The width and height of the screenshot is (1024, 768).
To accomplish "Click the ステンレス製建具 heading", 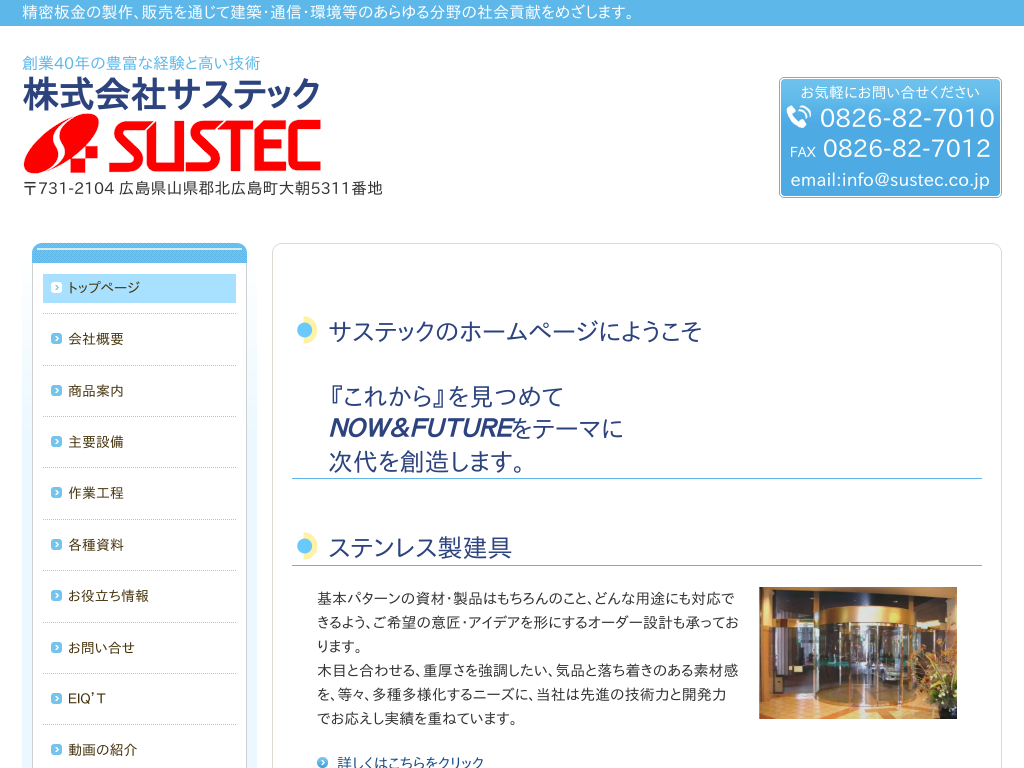I will pyautogui.click(x=420, y=547).
